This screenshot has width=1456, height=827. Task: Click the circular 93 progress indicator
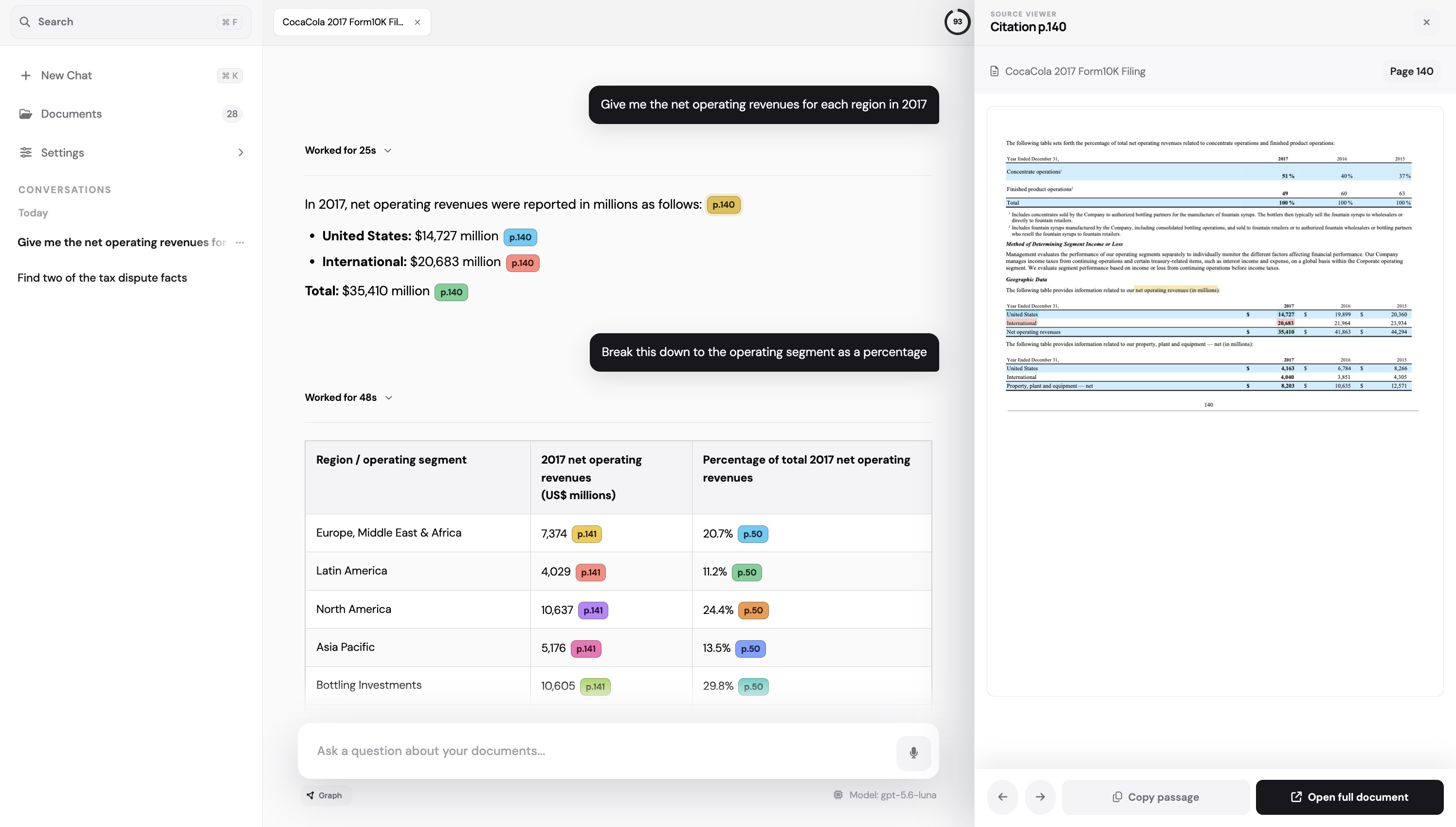point(957,22)
